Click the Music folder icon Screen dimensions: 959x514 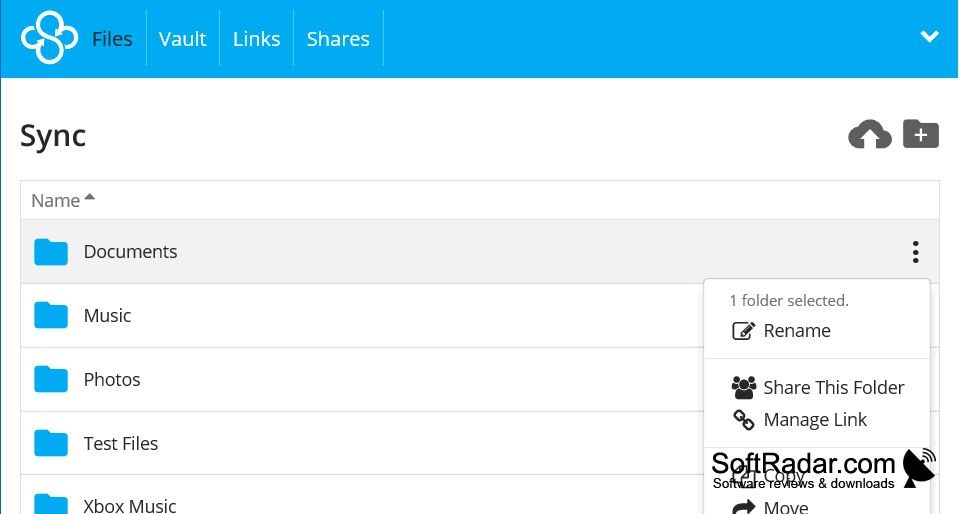(51, 316)
